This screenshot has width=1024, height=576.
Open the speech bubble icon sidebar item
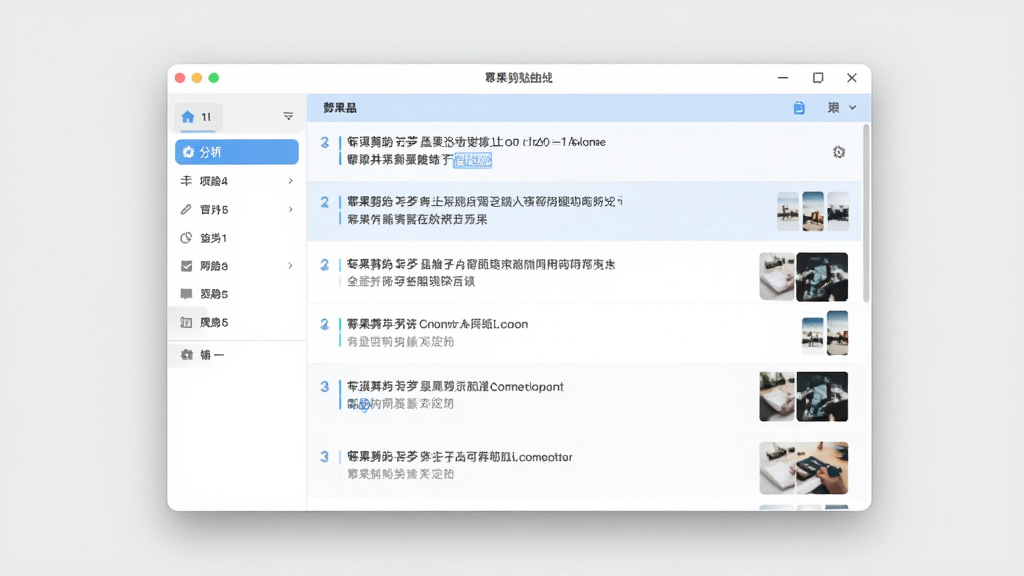point(186,294)
